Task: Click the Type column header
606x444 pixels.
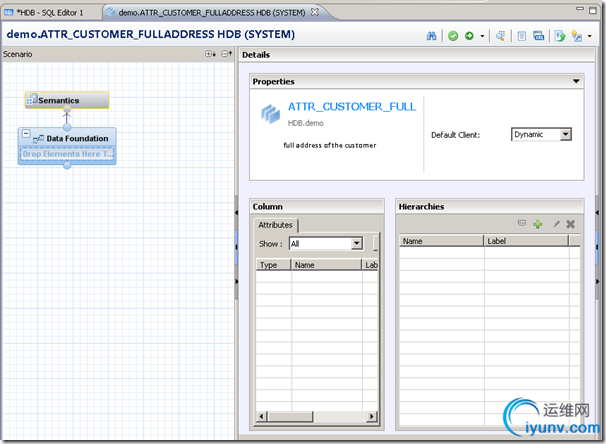Action: pyautogui.click(x=273, y=265)
